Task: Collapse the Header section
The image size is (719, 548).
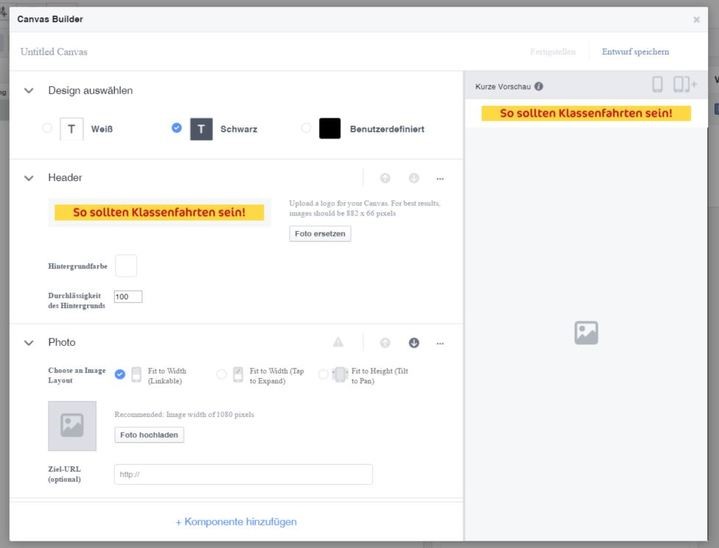Action: 29,178
